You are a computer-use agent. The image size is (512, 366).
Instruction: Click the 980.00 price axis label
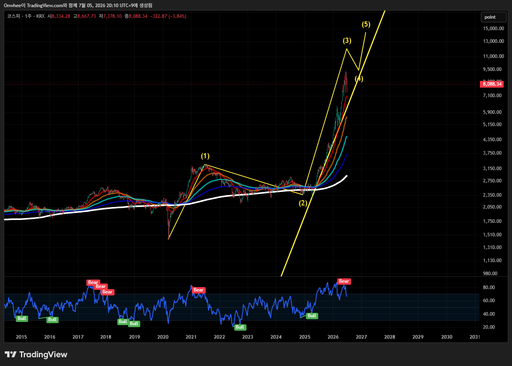pyautogui.click(x=490, y=273)
